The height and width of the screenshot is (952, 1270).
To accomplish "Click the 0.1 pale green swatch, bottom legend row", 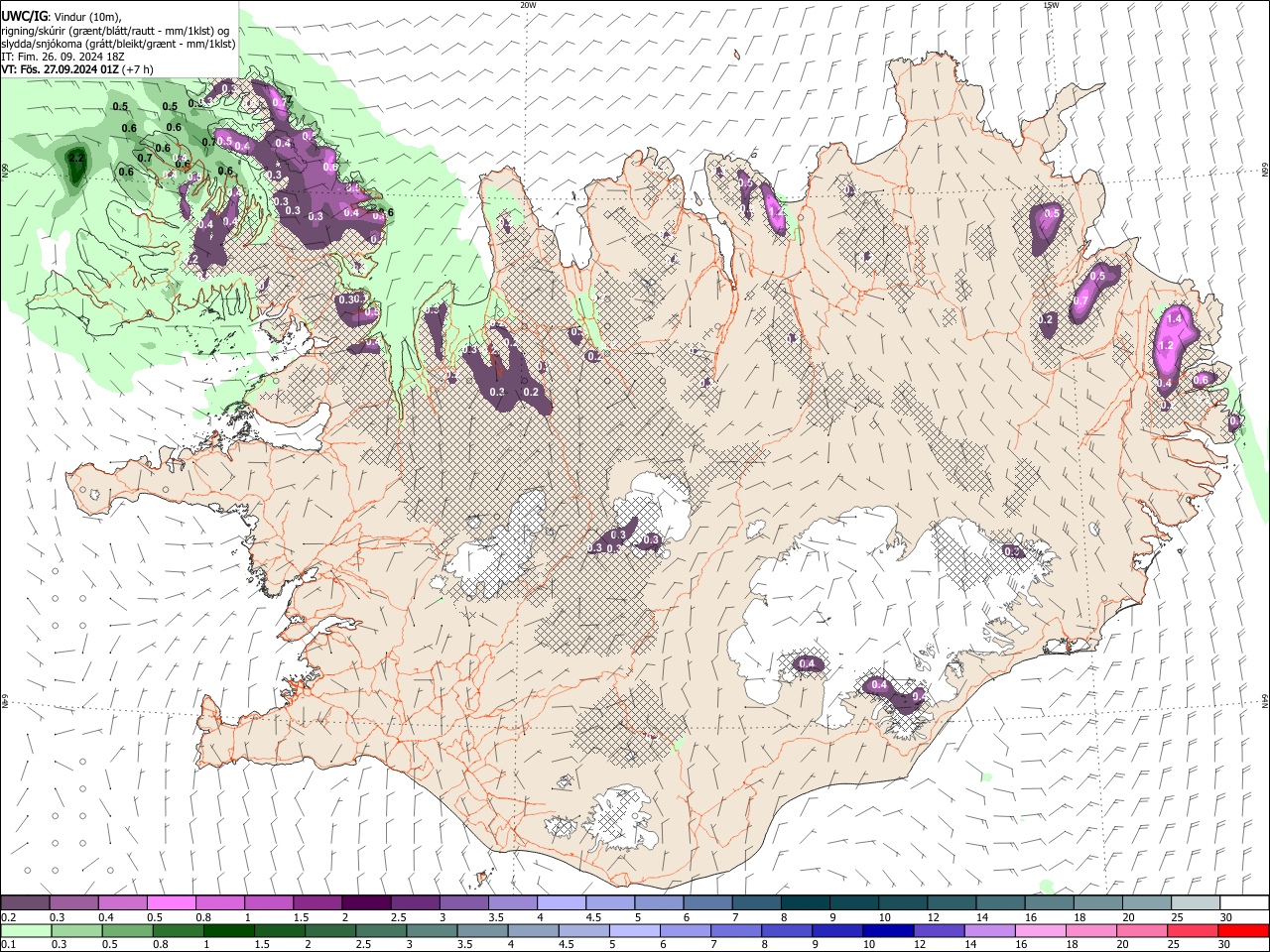I will (x=26, y=930).
